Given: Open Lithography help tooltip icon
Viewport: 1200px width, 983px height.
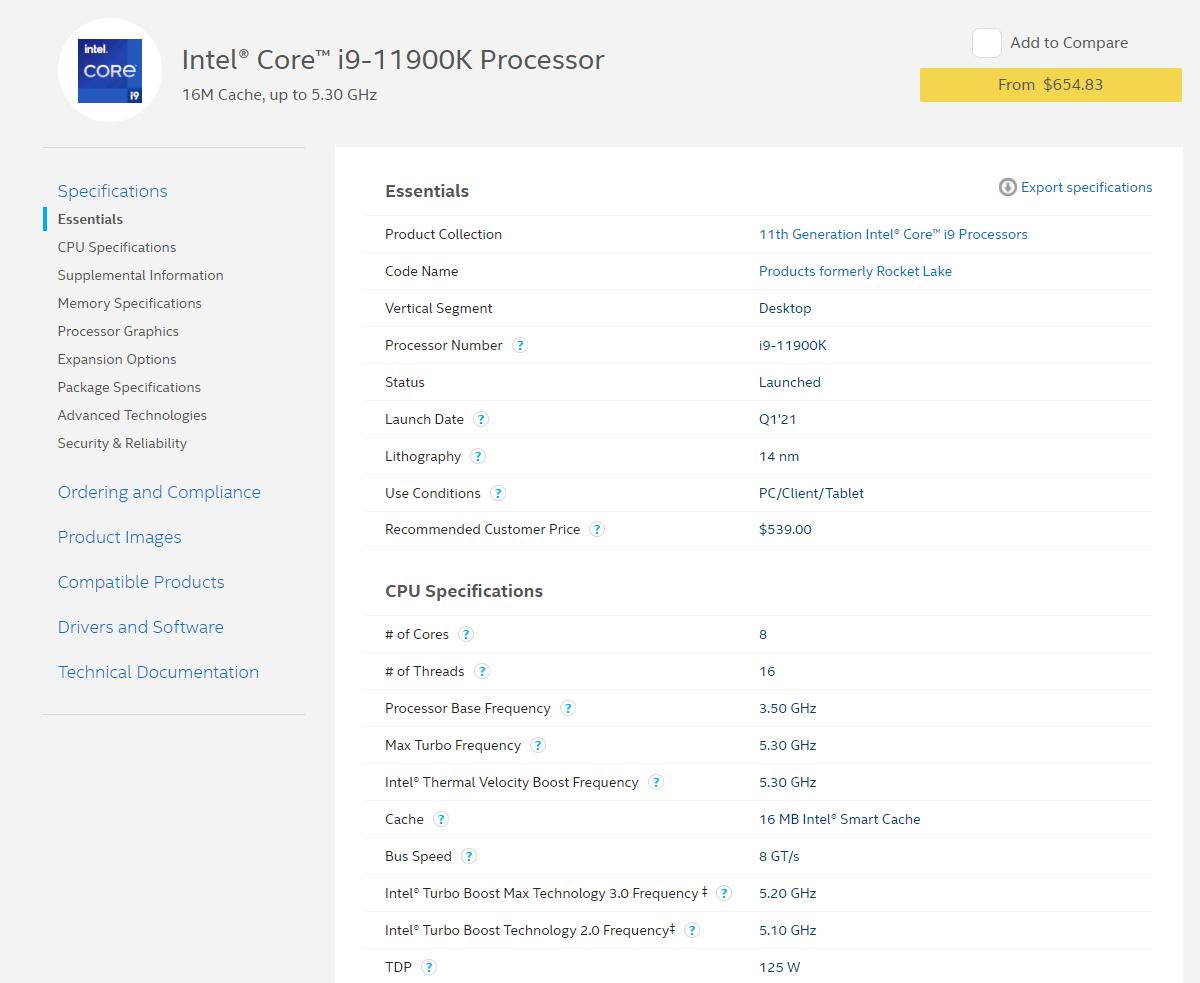Looking at the screenshot, I should coord(478,456).
